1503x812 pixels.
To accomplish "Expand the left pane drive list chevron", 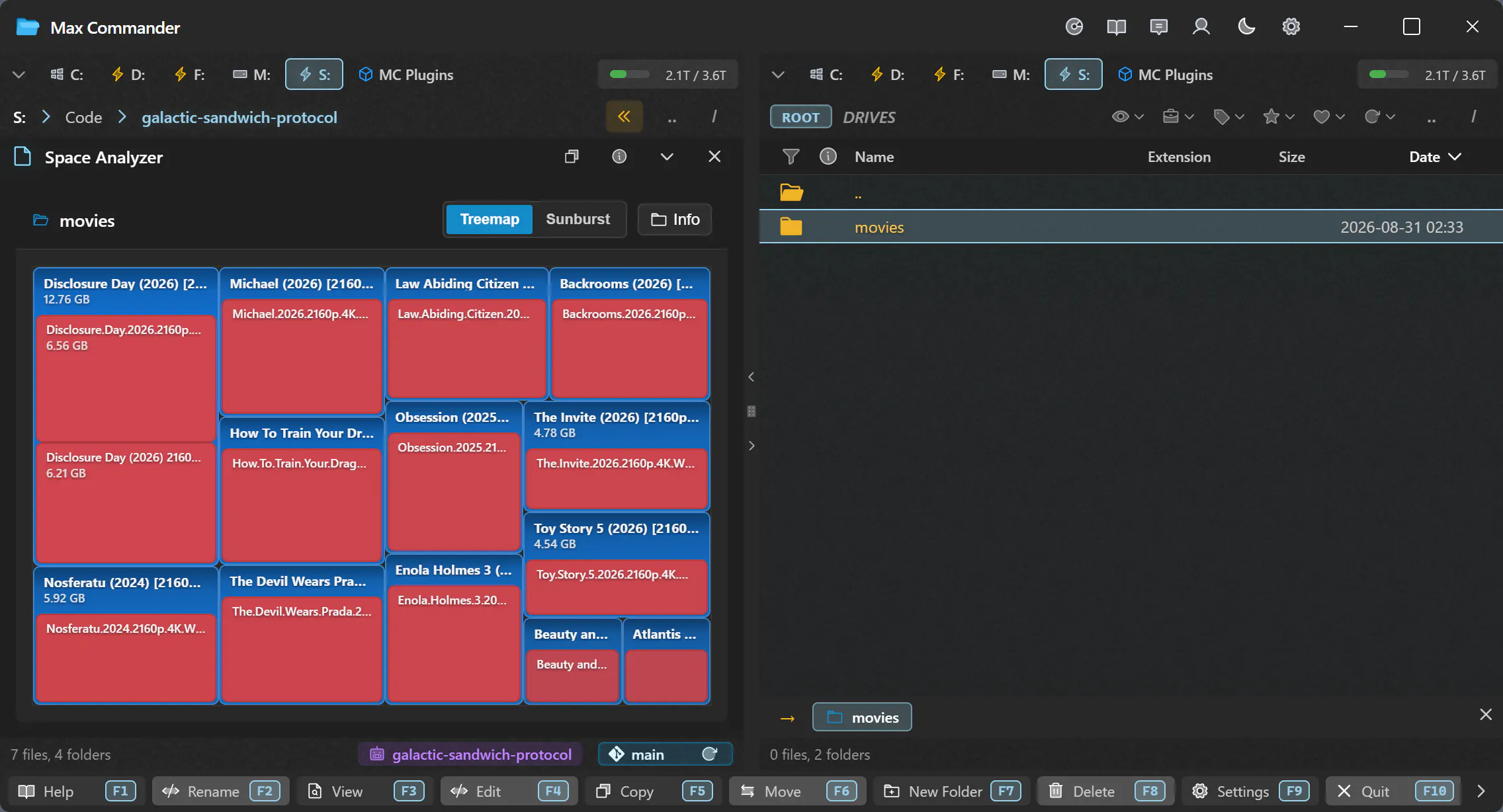I will [19, 75].
